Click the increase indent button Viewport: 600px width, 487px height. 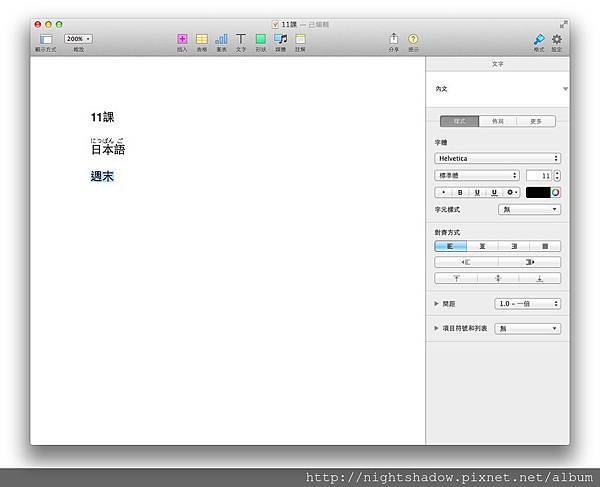pos(529,262)
